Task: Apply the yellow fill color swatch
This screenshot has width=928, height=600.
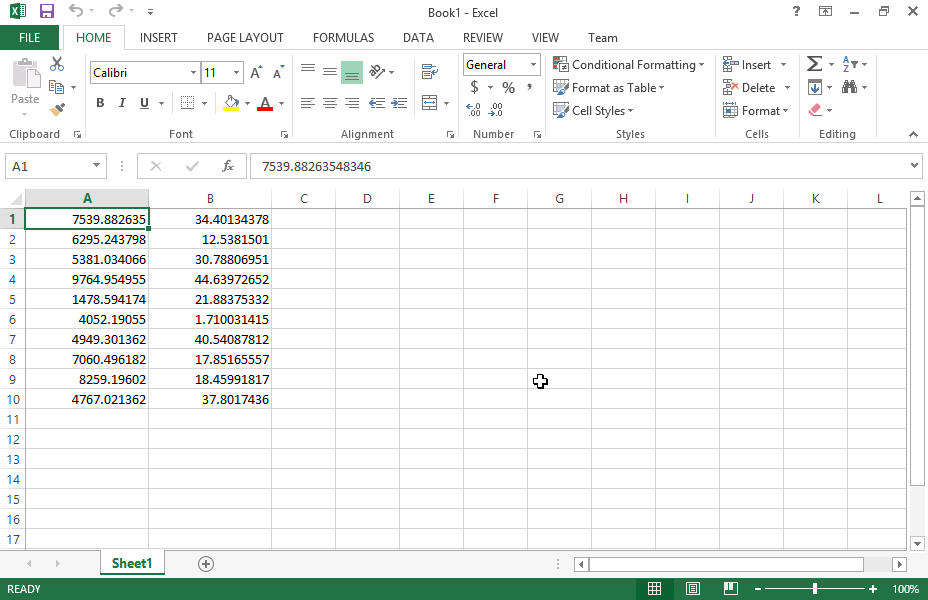Action: click(231, 103)
